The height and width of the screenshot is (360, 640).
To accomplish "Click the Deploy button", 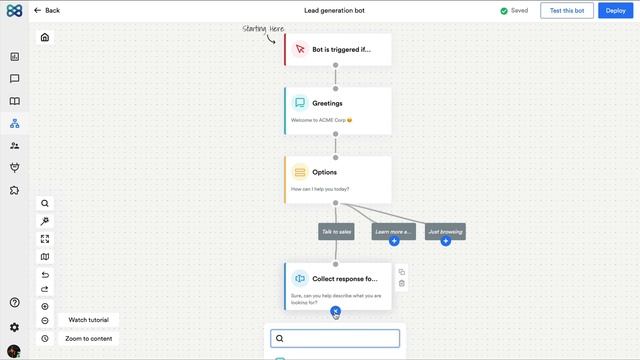I will (616, 11).
